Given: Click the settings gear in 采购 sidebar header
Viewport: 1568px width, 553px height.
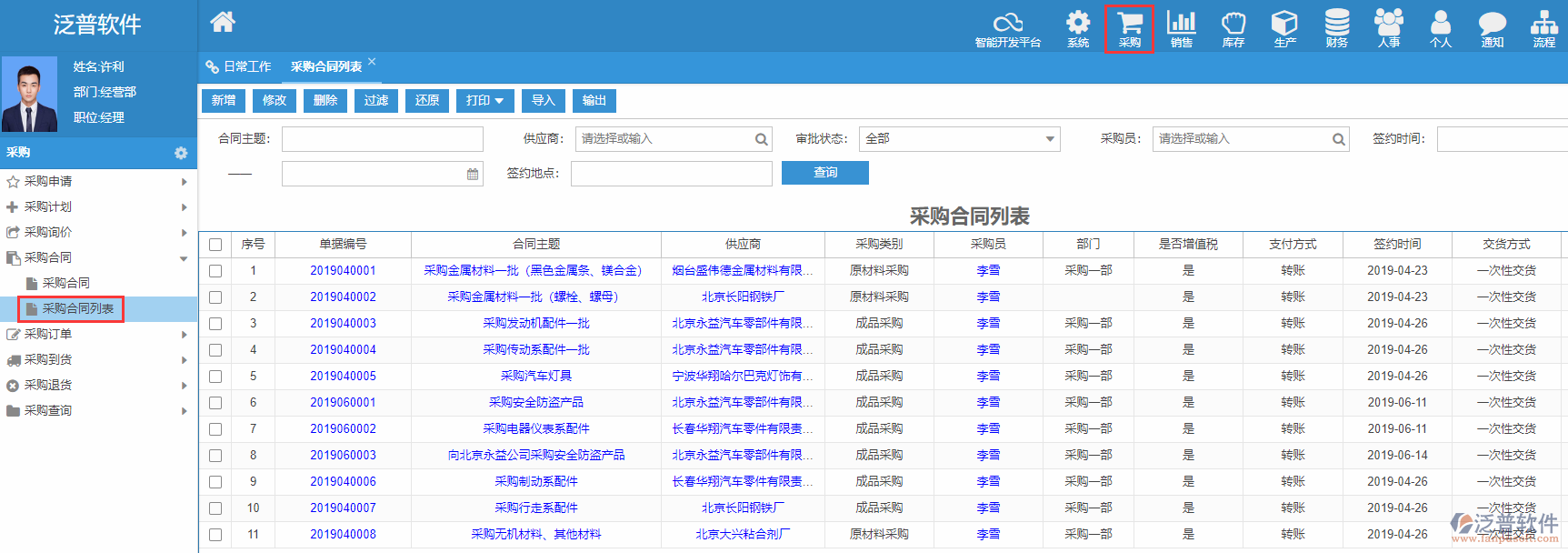Looking at the screenshot, I should (181, 153).
